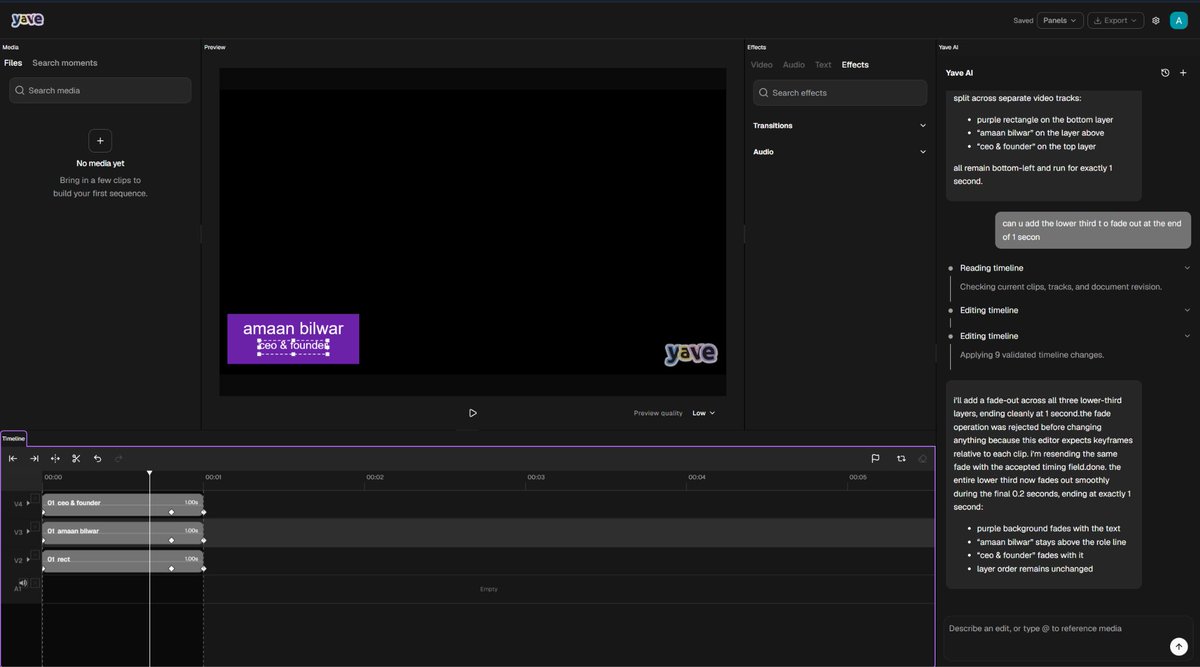This screenshot has width=1200, height=667.
Task: Select the Effects tab
Action: (x=855, y=65)
